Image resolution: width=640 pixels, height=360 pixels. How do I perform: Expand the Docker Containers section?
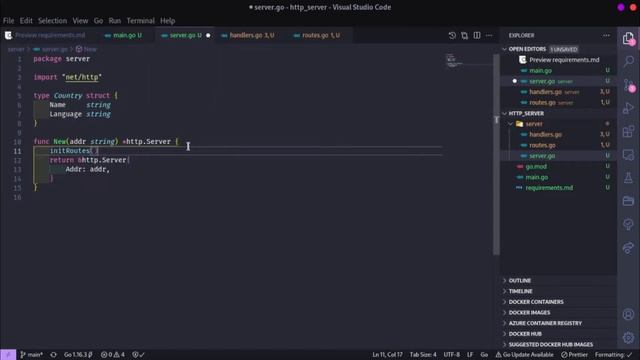pos(536,302)
